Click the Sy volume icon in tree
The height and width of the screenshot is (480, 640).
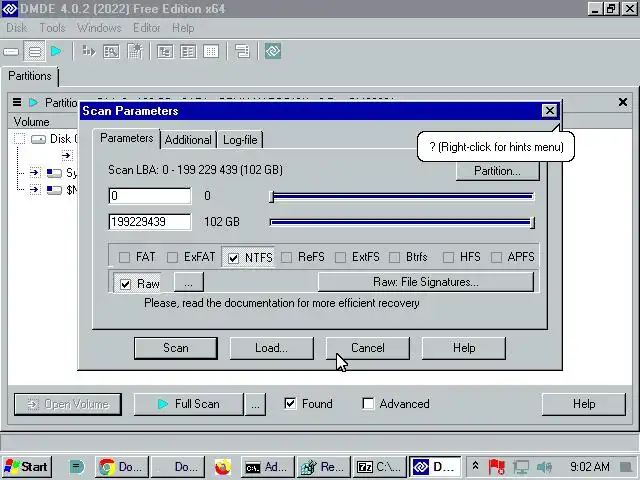click(54, 173)
